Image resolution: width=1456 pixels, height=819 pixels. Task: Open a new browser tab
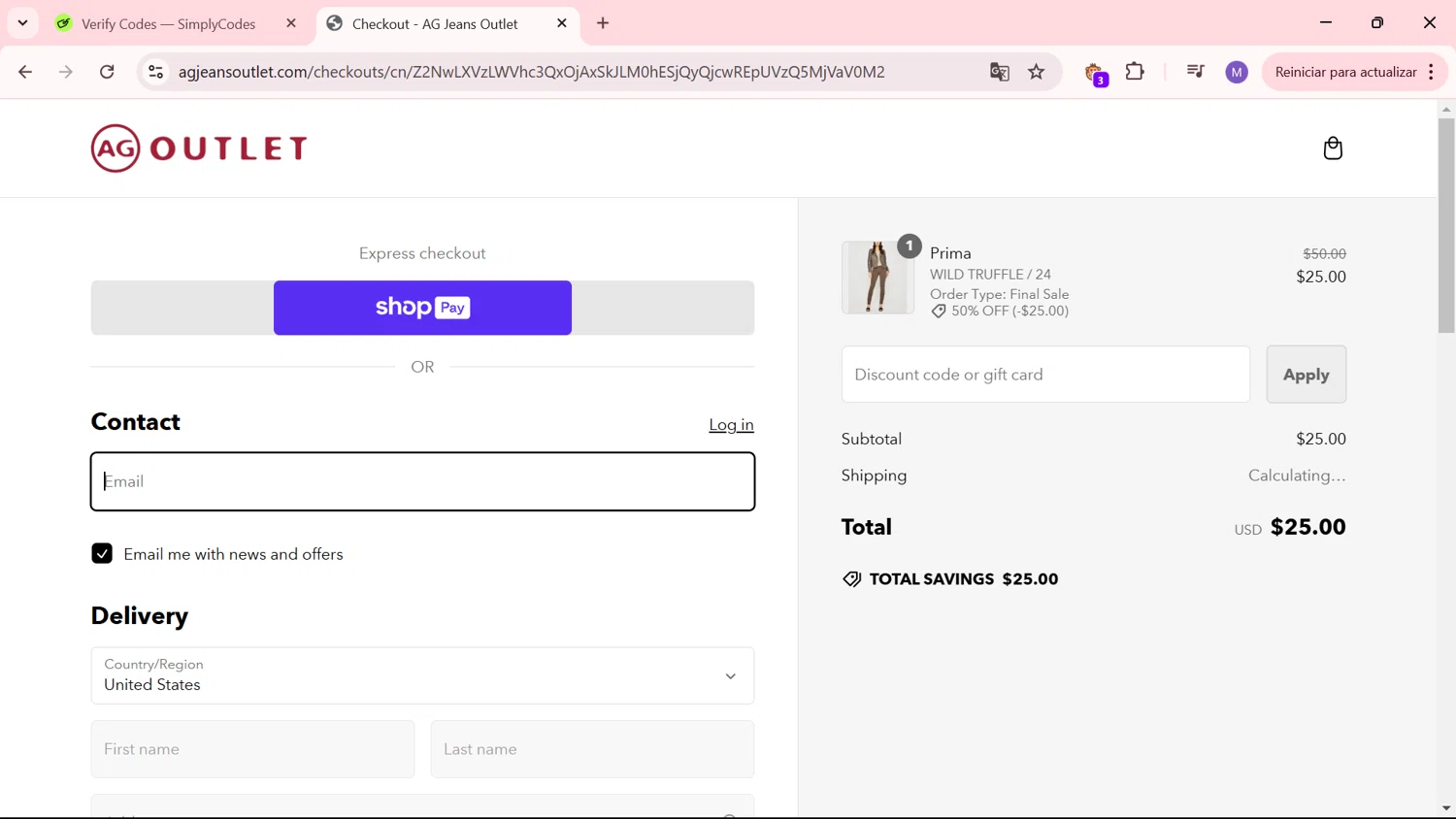point(603,23)
